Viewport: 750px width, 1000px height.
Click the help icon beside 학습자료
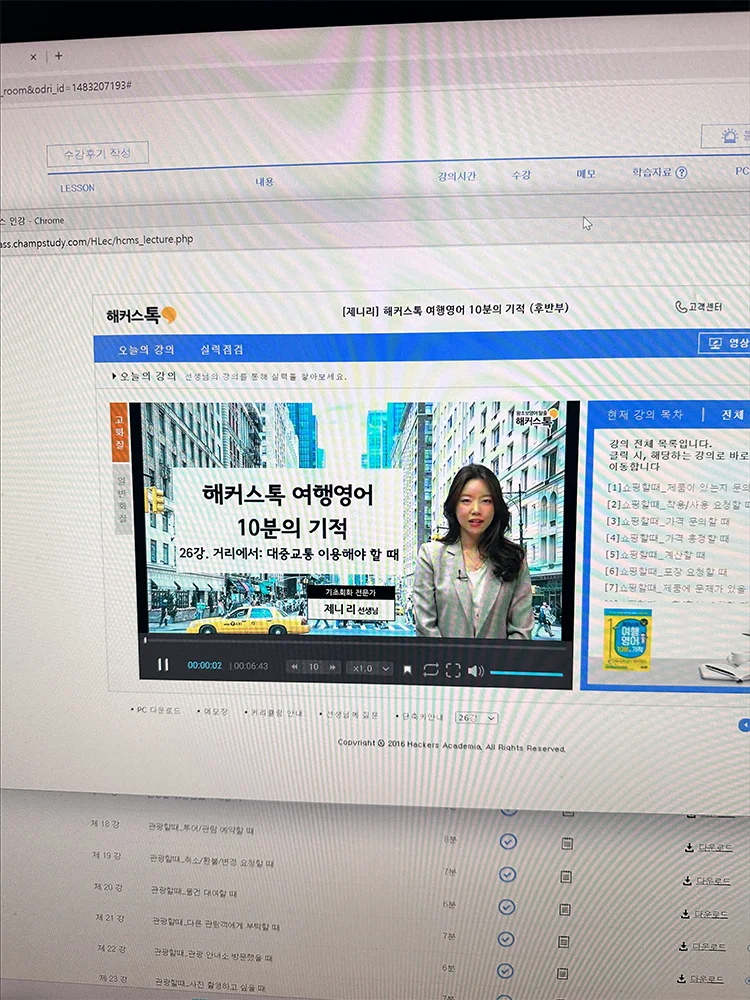(x=681, y=172)
